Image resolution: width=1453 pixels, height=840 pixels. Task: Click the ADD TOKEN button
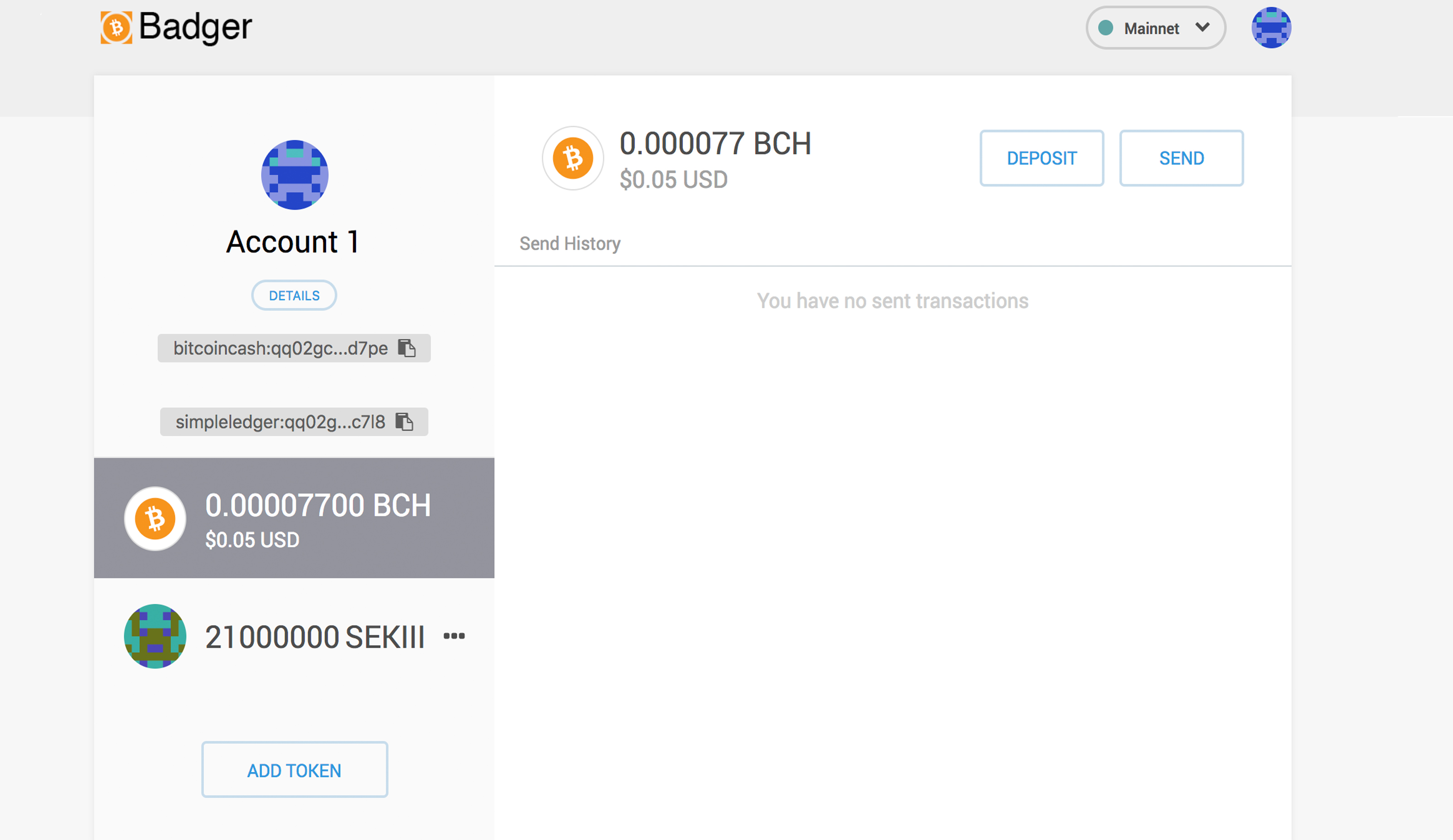294,770
